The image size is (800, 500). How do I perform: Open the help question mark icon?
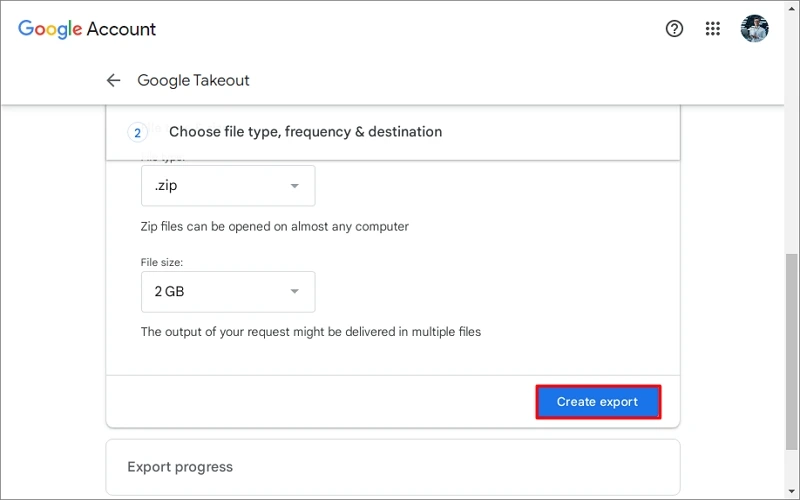674,29
